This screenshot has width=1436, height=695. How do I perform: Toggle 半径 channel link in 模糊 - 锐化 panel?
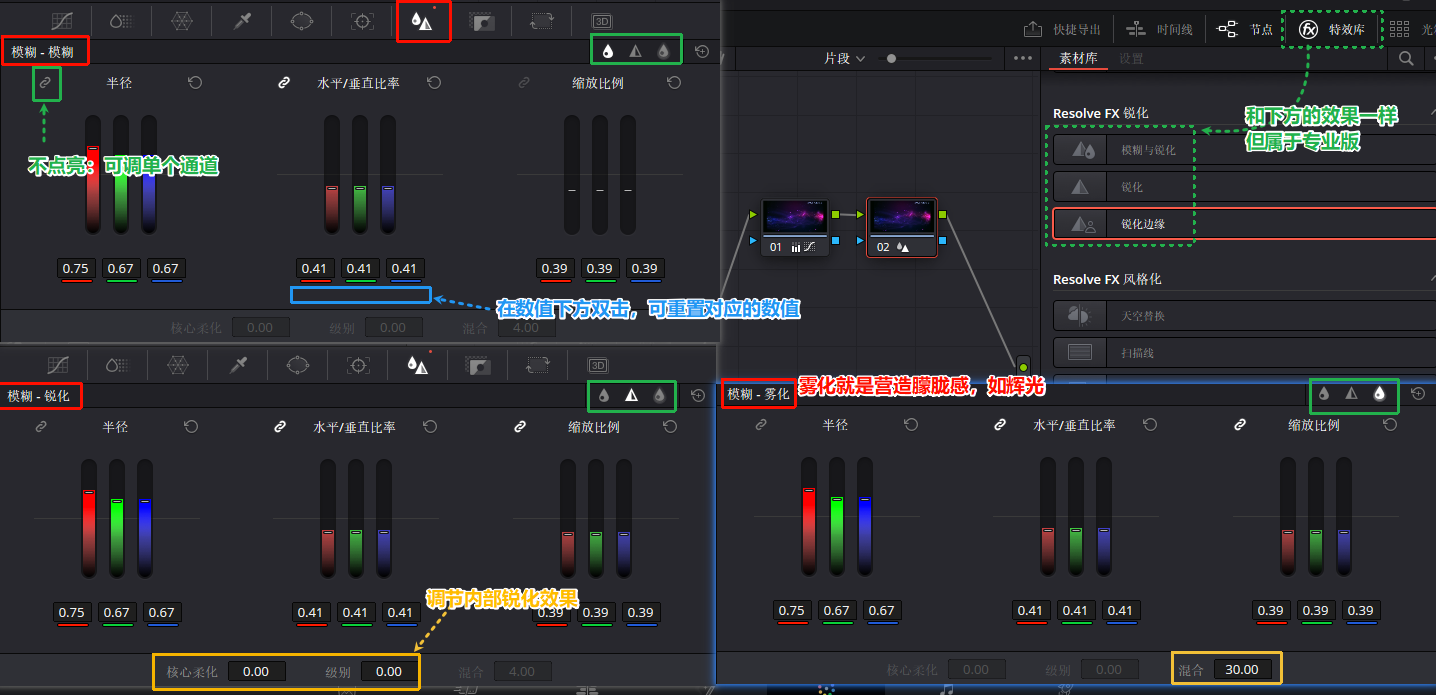41,427
